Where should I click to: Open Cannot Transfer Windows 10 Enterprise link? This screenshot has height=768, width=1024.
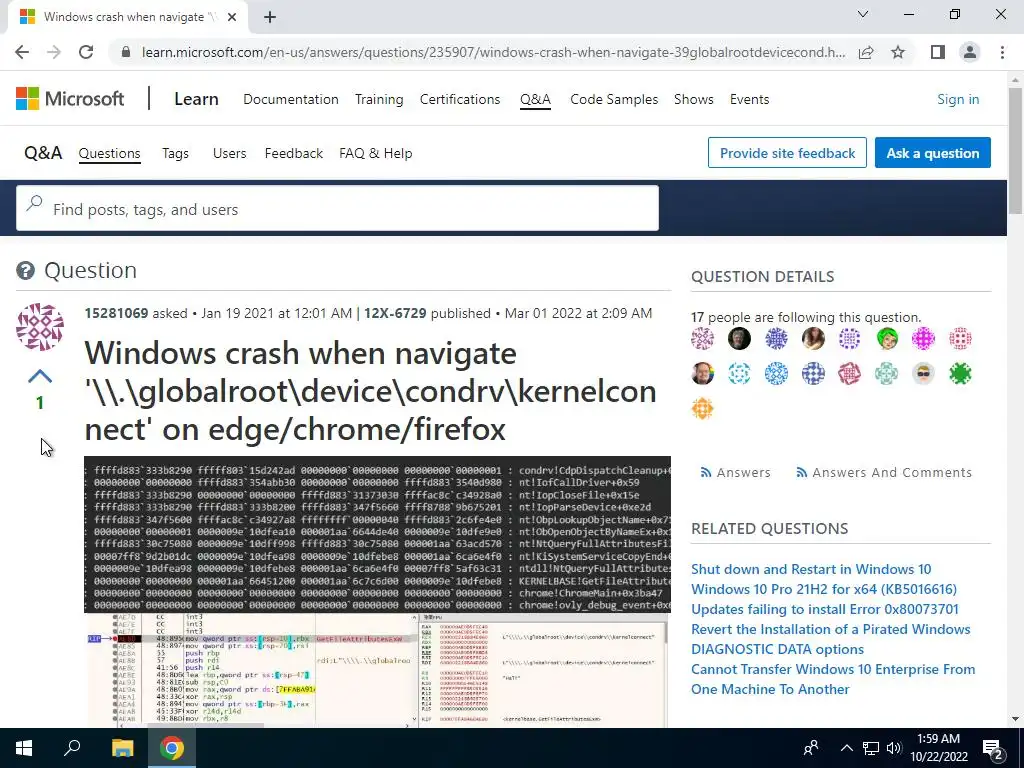pos(833,679)
